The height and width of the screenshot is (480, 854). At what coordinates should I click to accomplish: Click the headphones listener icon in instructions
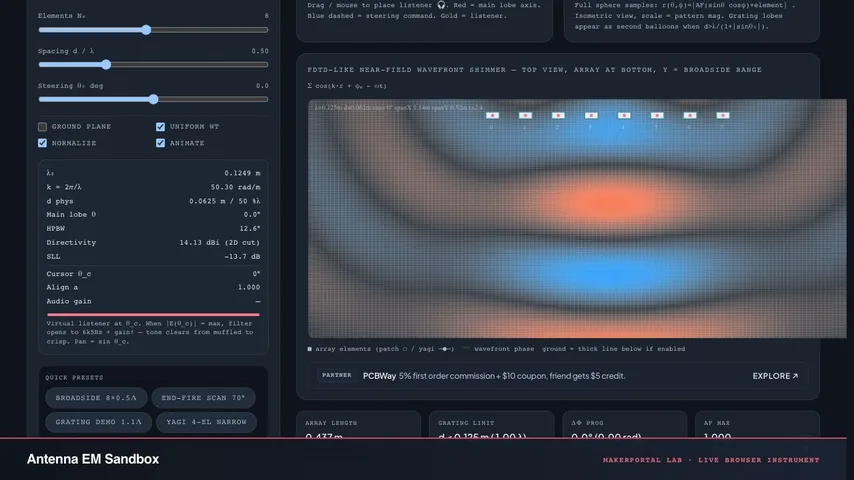441,5
